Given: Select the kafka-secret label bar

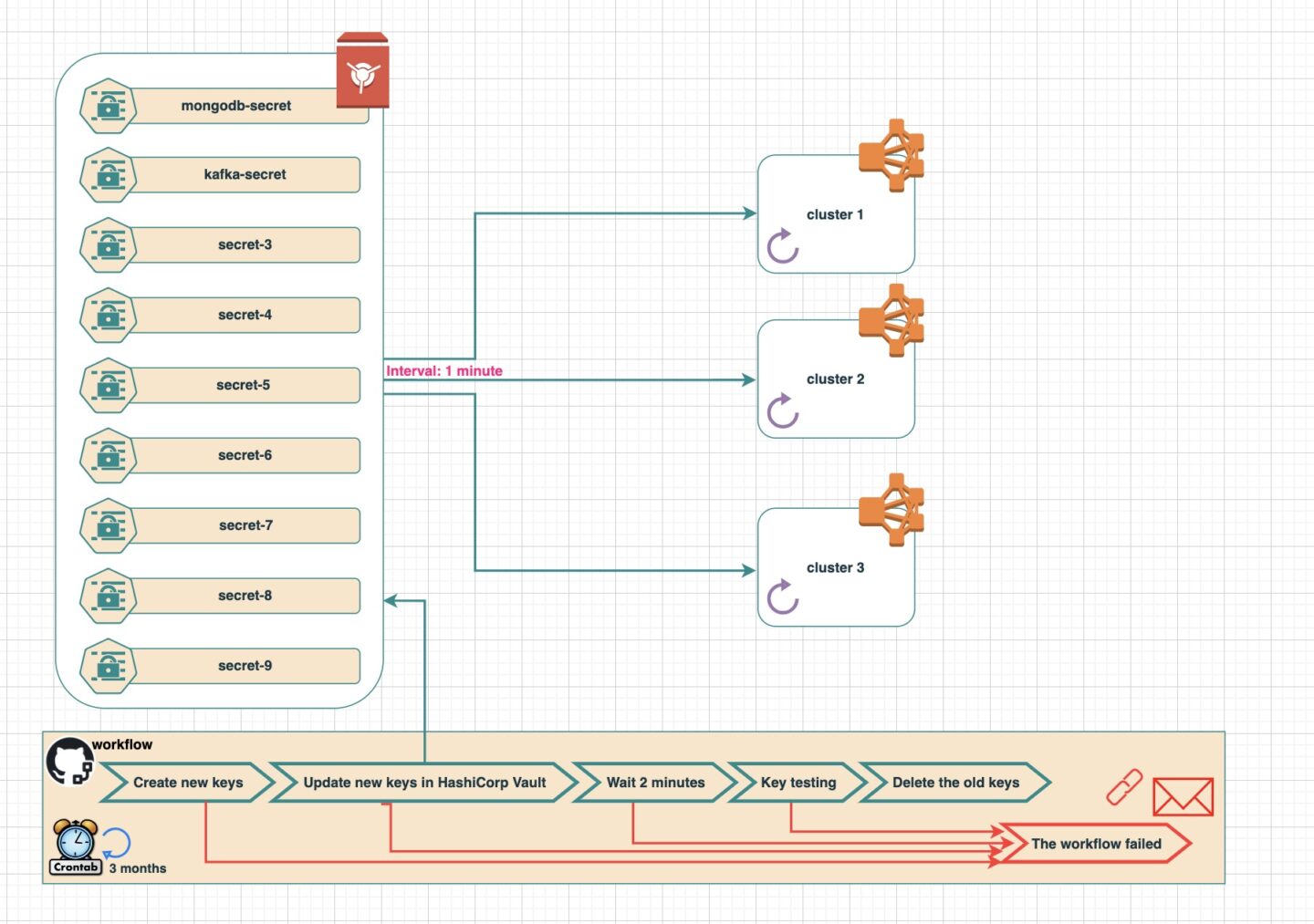Looking at the screenshot, I should coord(245,174).
